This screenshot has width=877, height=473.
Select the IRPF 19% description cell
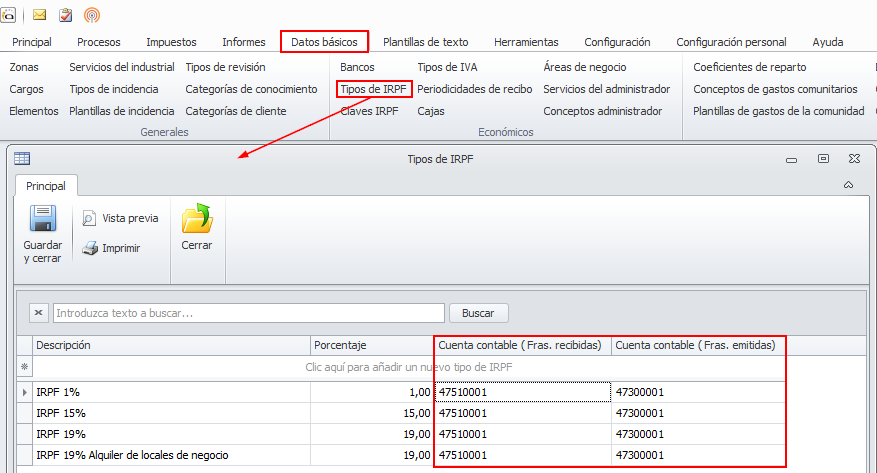pyautogui.click(x=172, y=434)
